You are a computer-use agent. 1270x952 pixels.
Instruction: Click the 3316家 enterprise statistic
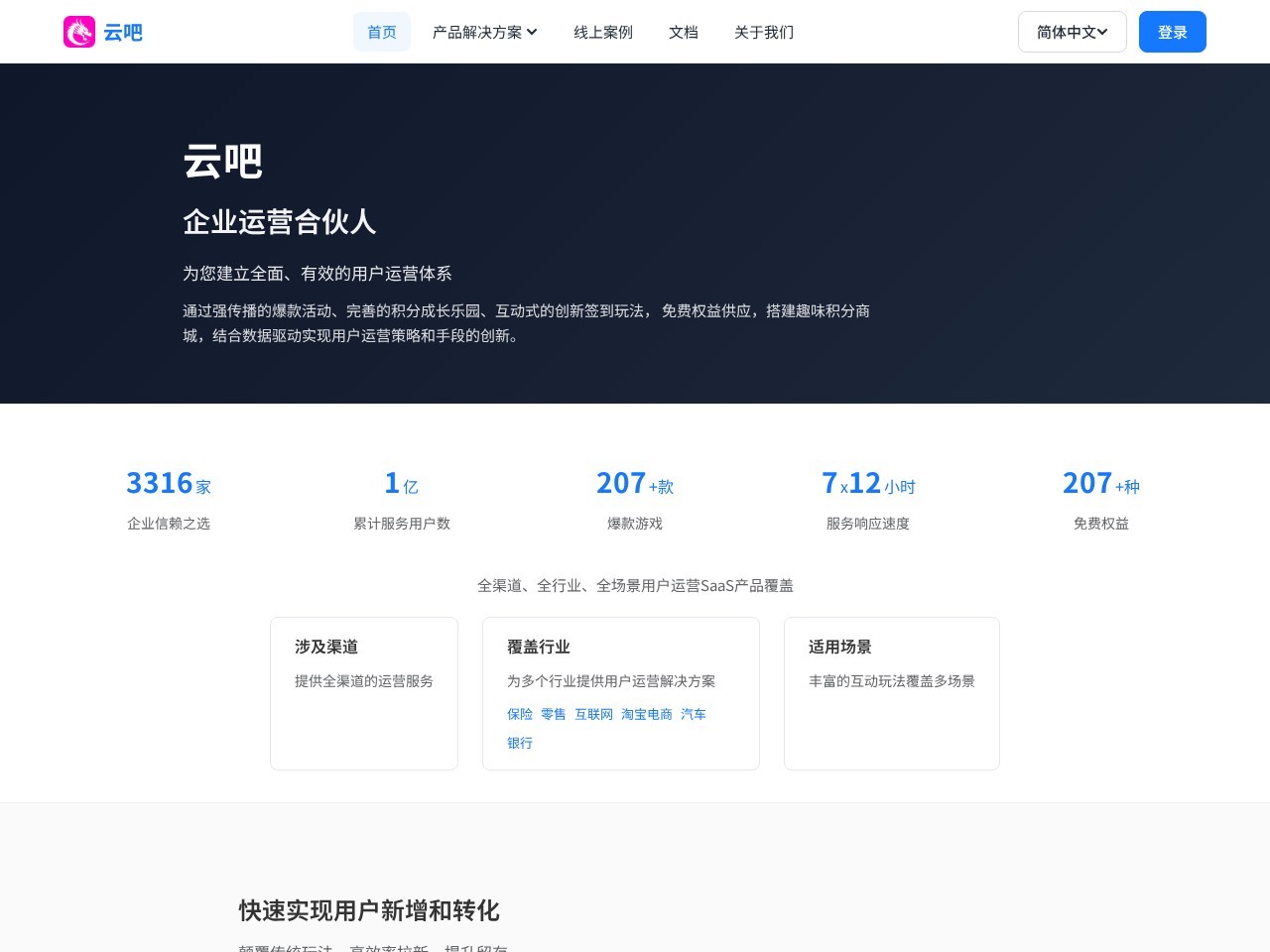pyautogui.click(x=169, y=483)
